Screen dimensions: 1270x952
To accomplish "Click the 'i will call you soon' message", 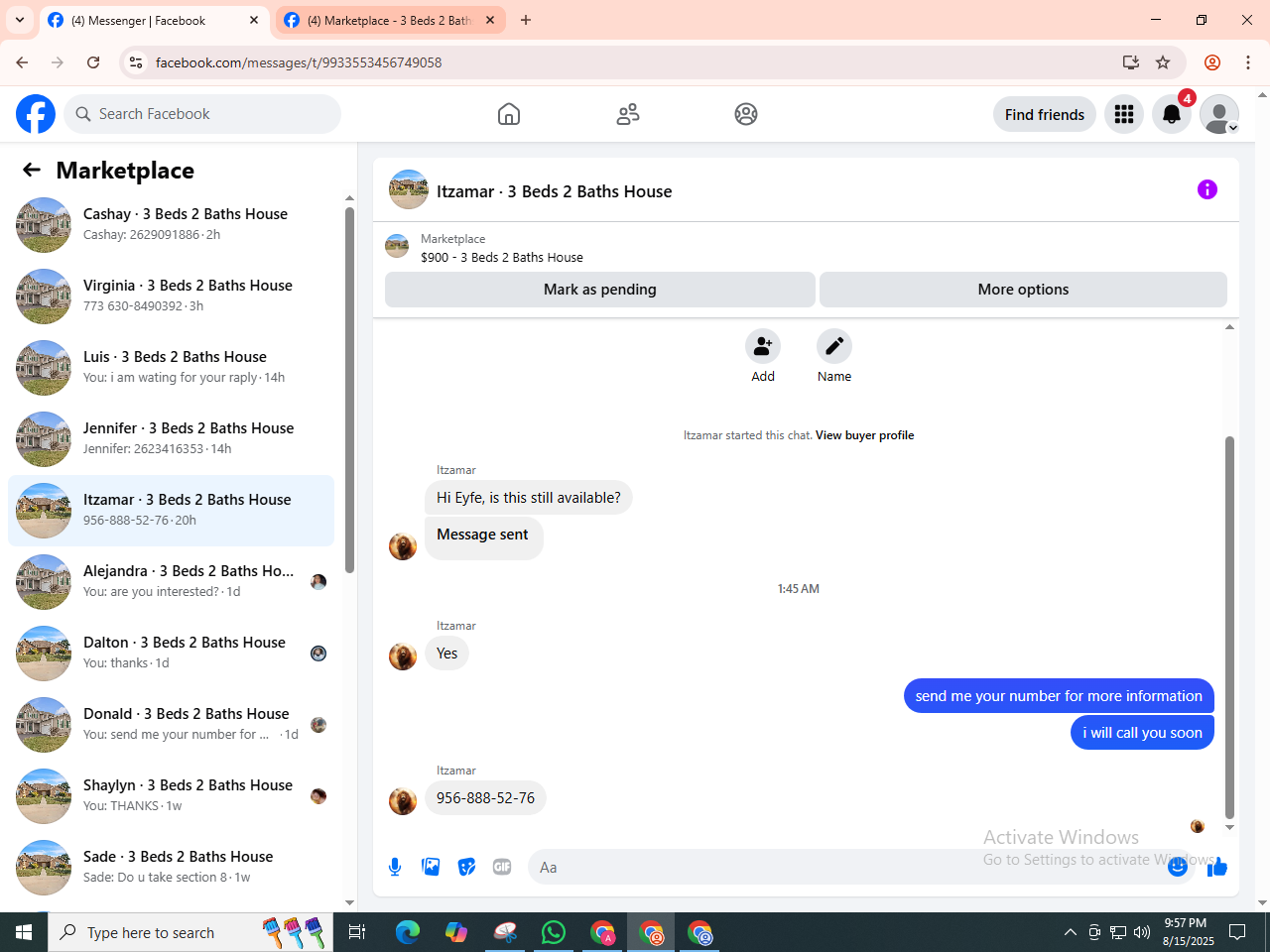I will 1142,733.
